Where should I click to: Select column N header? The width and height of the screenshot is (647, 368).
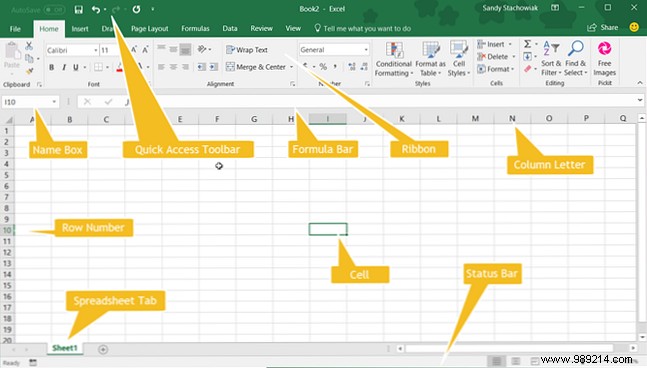coord(512,119)
